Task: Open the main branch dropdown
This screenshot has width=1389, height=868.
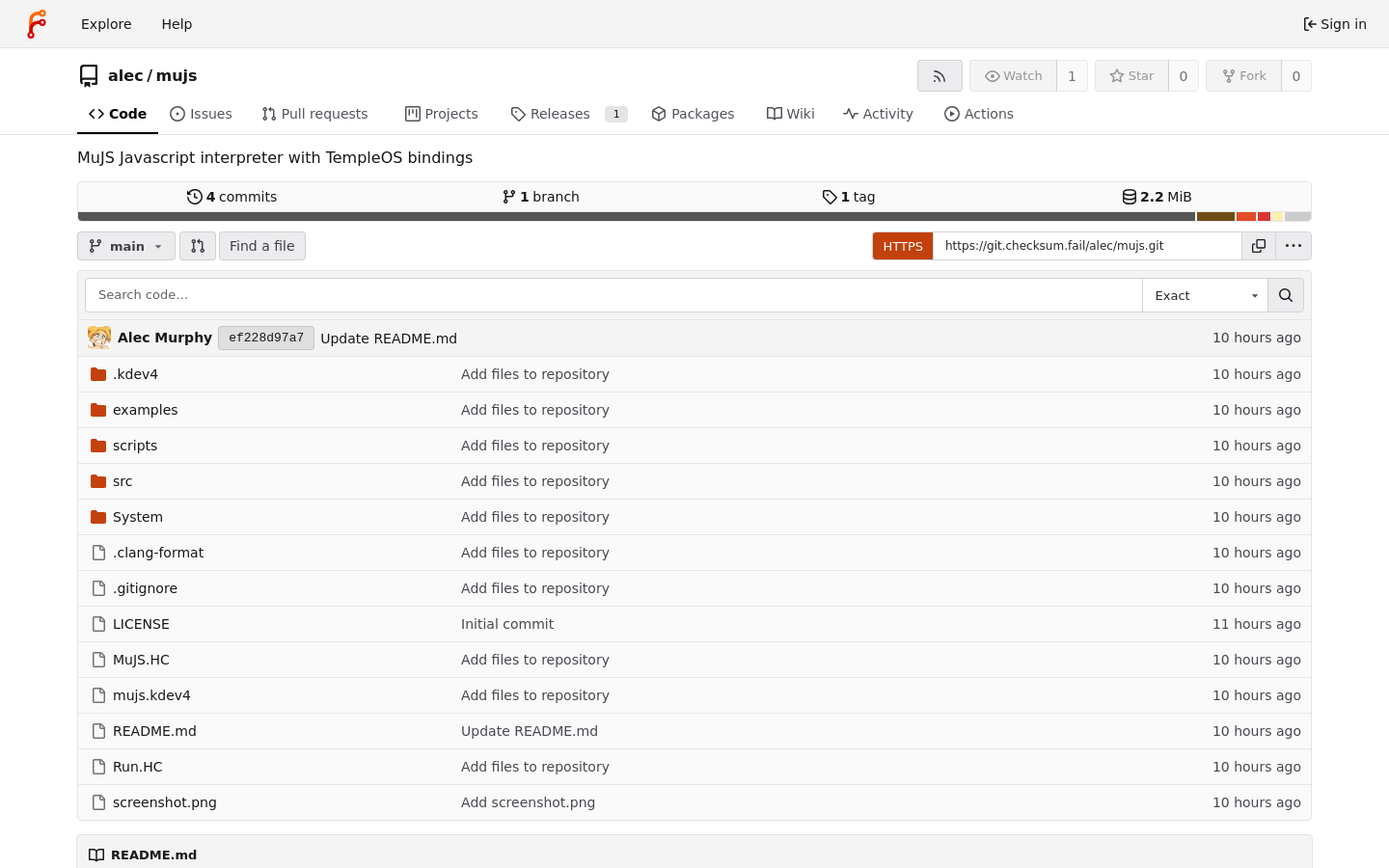Action: [126, 246]
